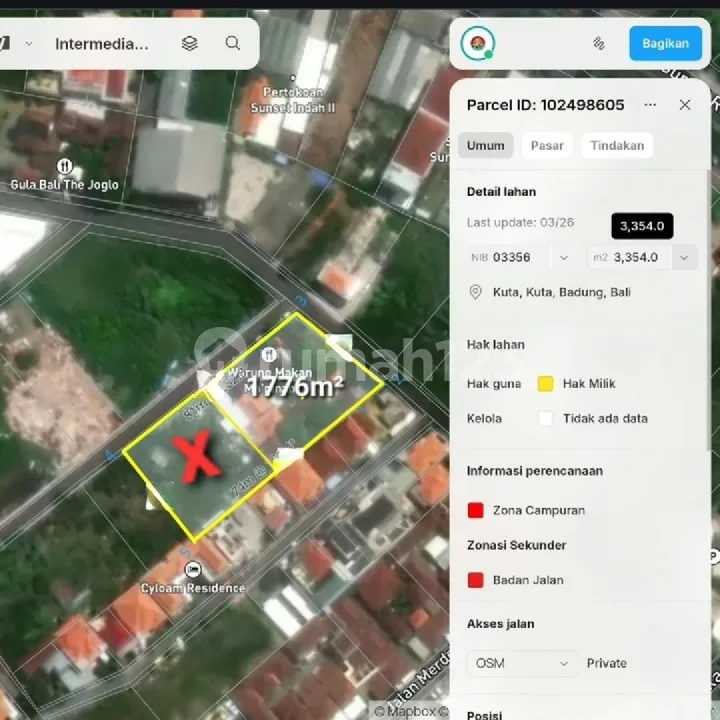Click the NIB 03356 value field
The height and width of the screenshot is (720, 720).
click(x=508, y=258)
